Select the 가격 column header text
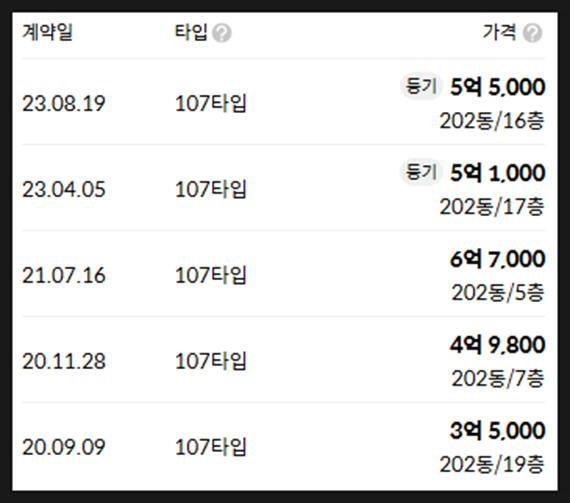This screenshot has height=503, width=570. (x=499, y=32)
